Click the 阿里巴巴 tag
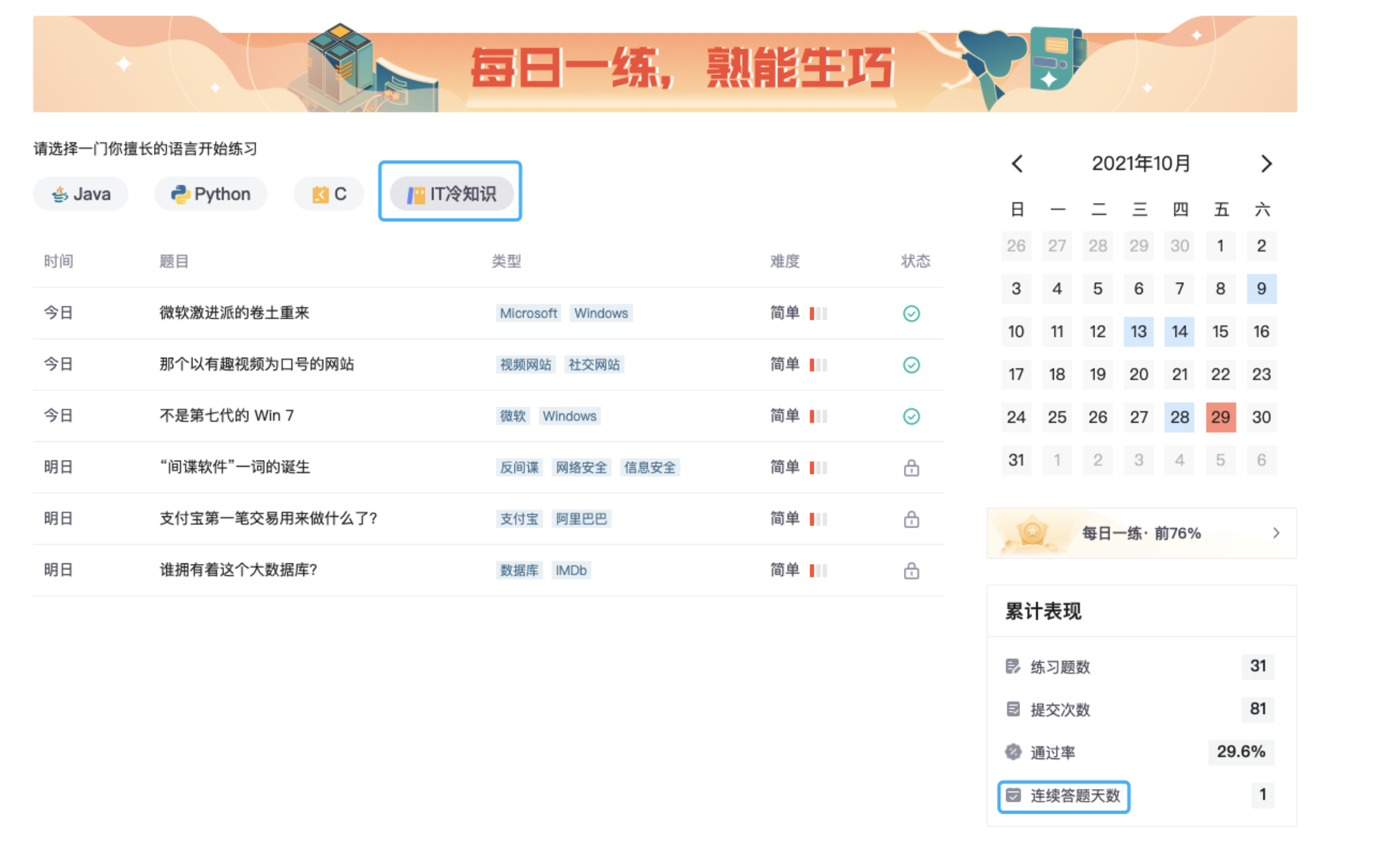The image size is (1399, 868). pos(581,519)
